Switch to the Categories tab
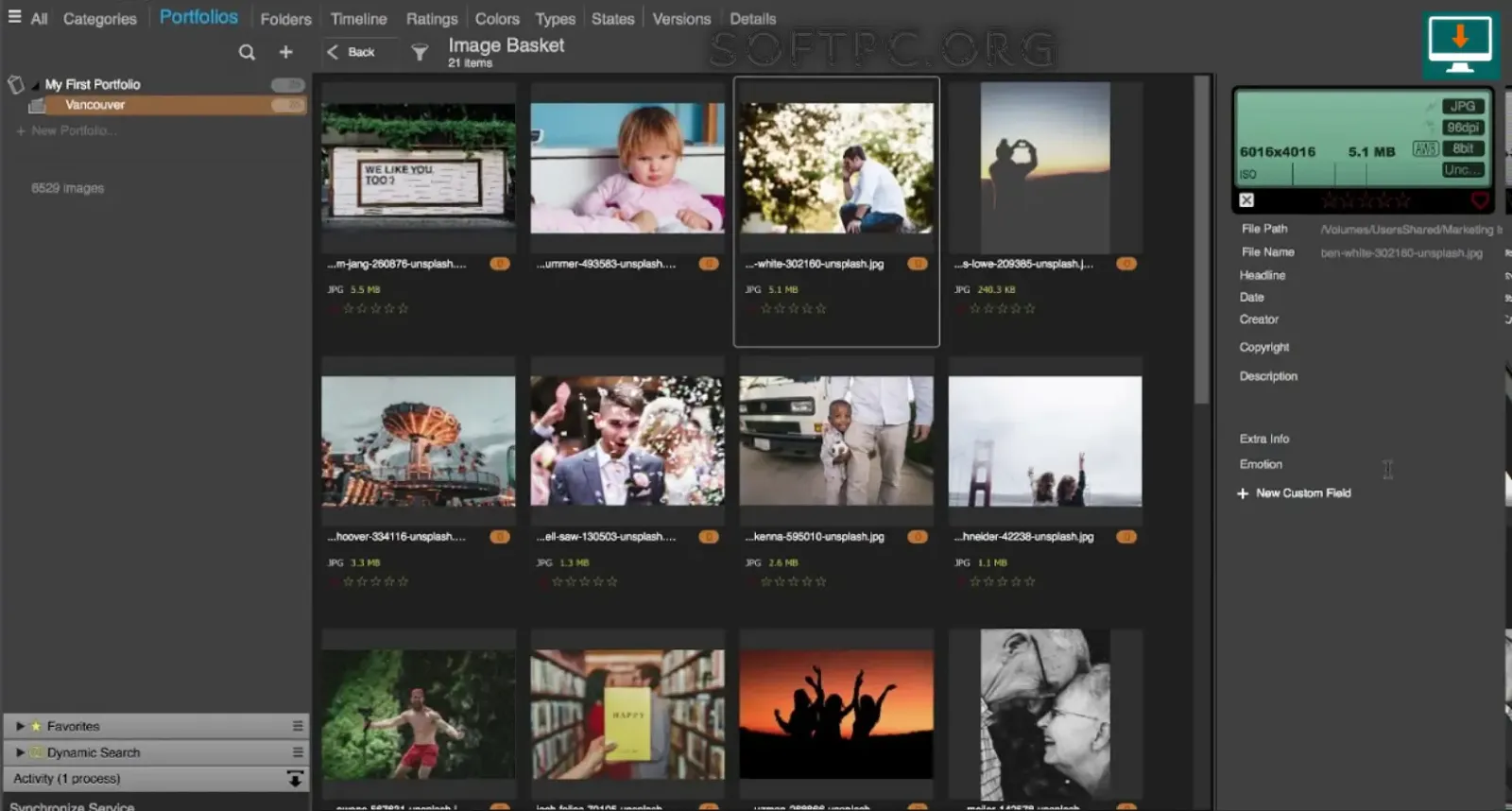 point(99,19)
